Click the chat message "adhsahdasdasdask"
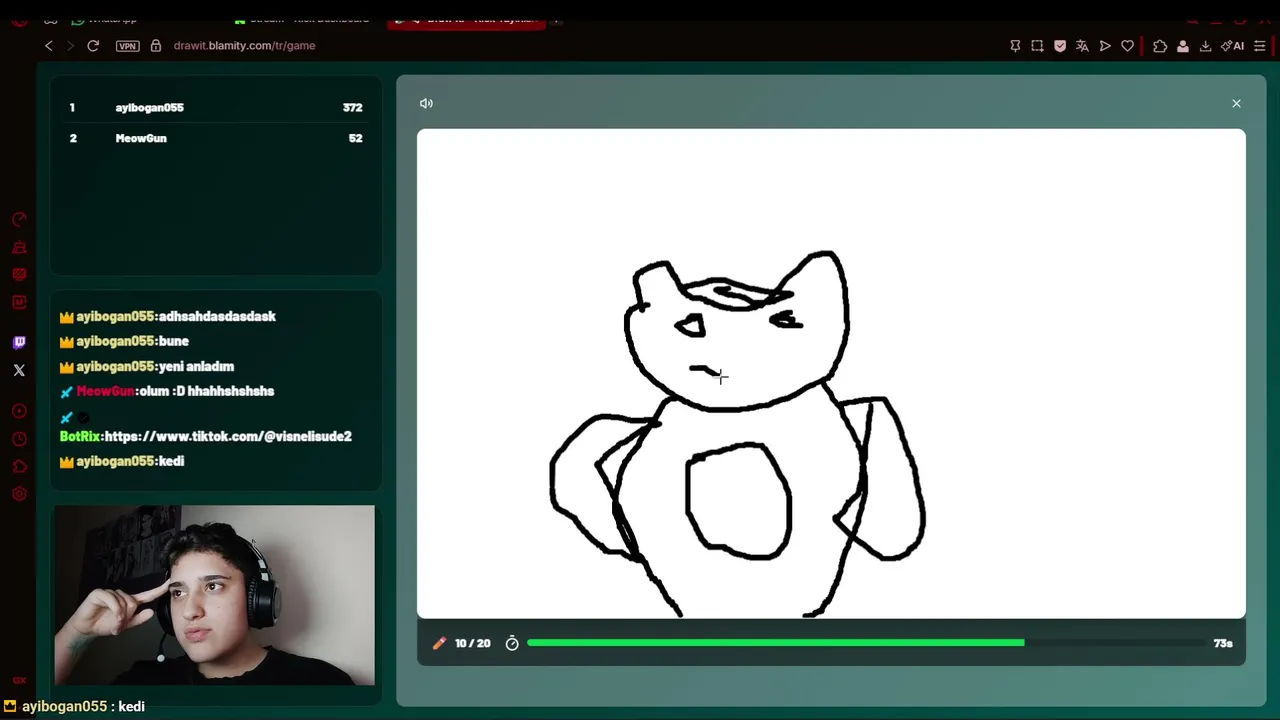This screenshot has width=1280, height=720. point(218,316)
